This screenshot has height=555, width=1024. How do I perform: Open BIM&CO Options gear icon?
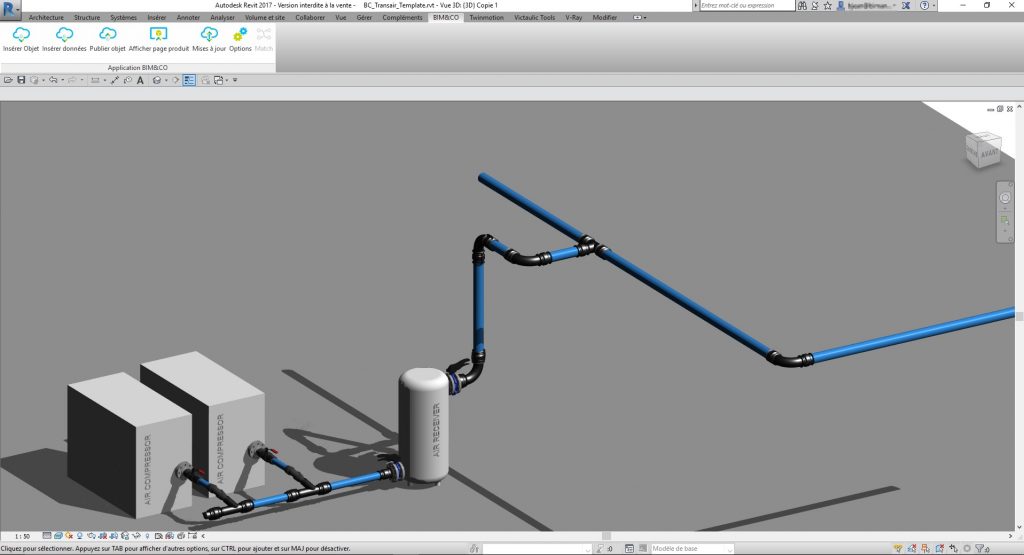point(240,36)
